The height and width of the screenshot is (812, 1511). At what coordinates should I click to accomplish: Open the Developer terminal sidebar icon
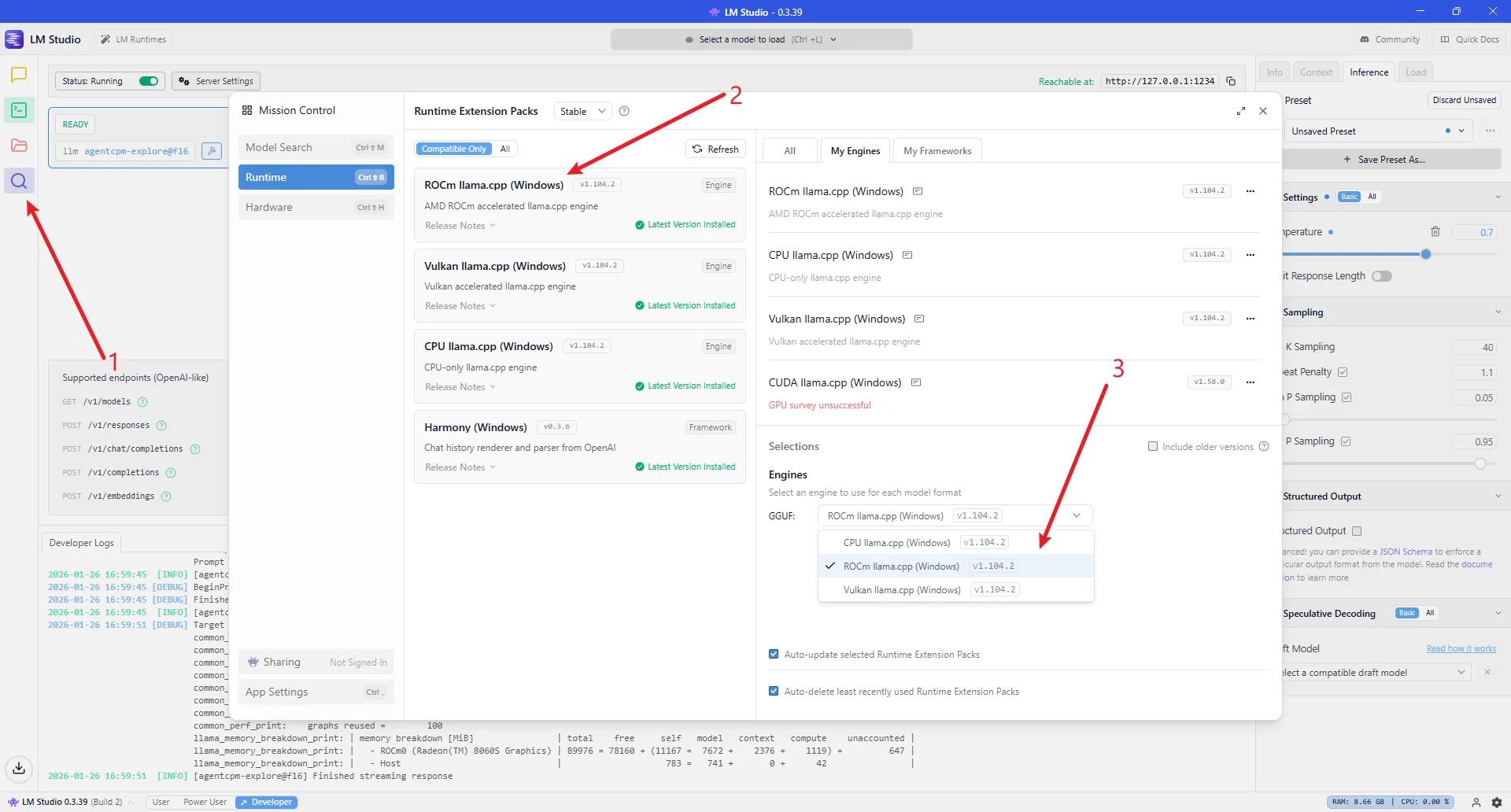(x=19, y=110)
